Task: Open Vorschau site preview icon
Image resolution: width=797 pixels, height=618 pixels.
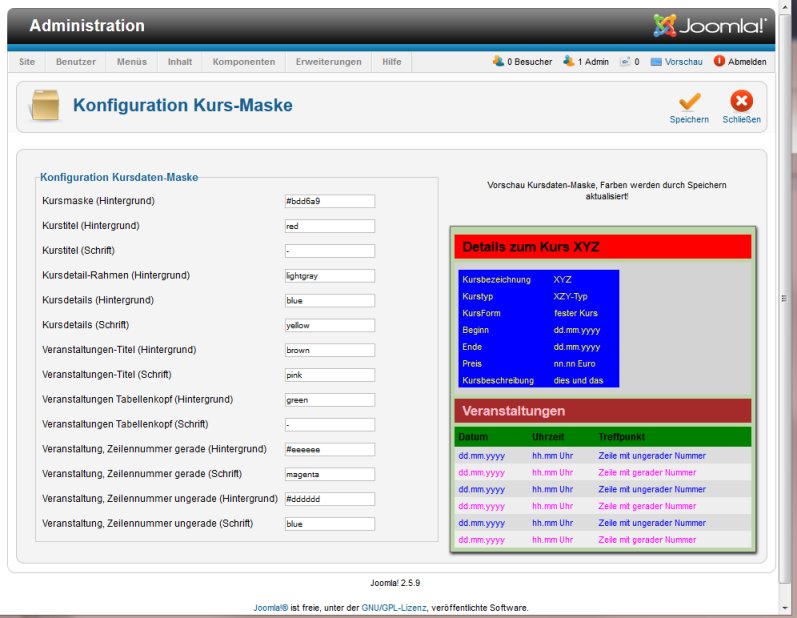Action: tap(656, 62)
